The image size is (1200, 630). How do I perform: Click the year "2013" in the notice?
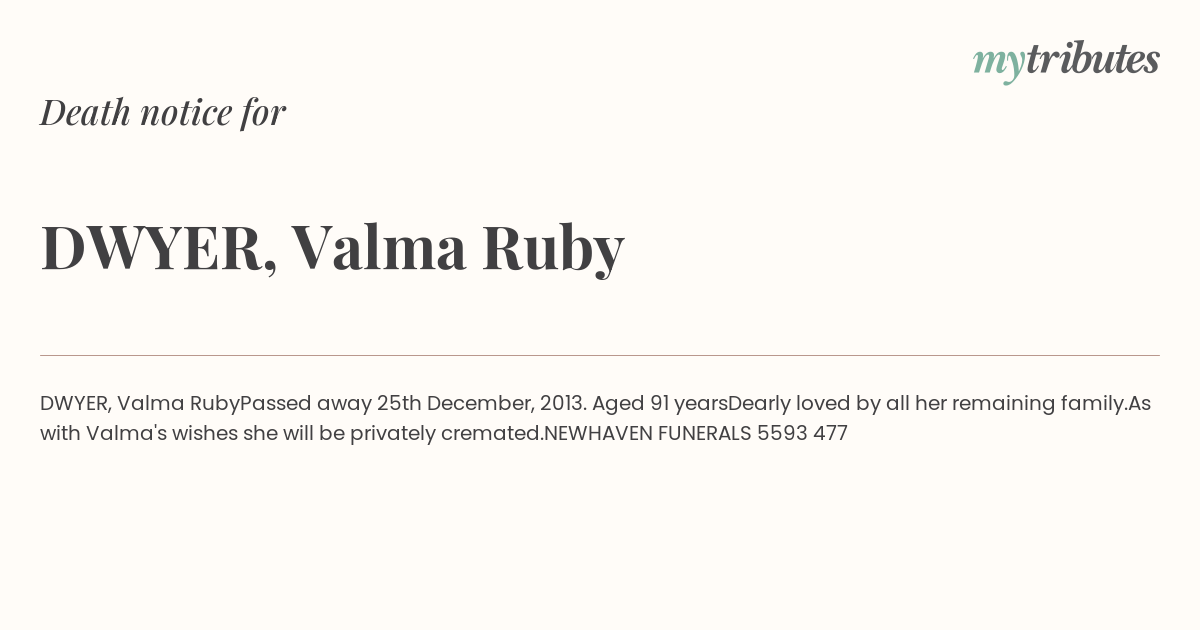562,404
